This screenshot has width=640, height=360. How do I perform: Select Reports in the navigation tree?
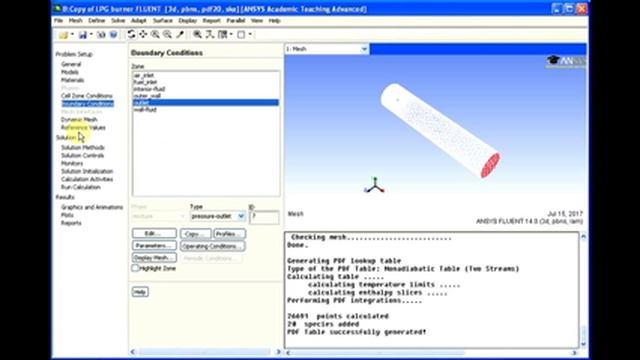point(71,223)
